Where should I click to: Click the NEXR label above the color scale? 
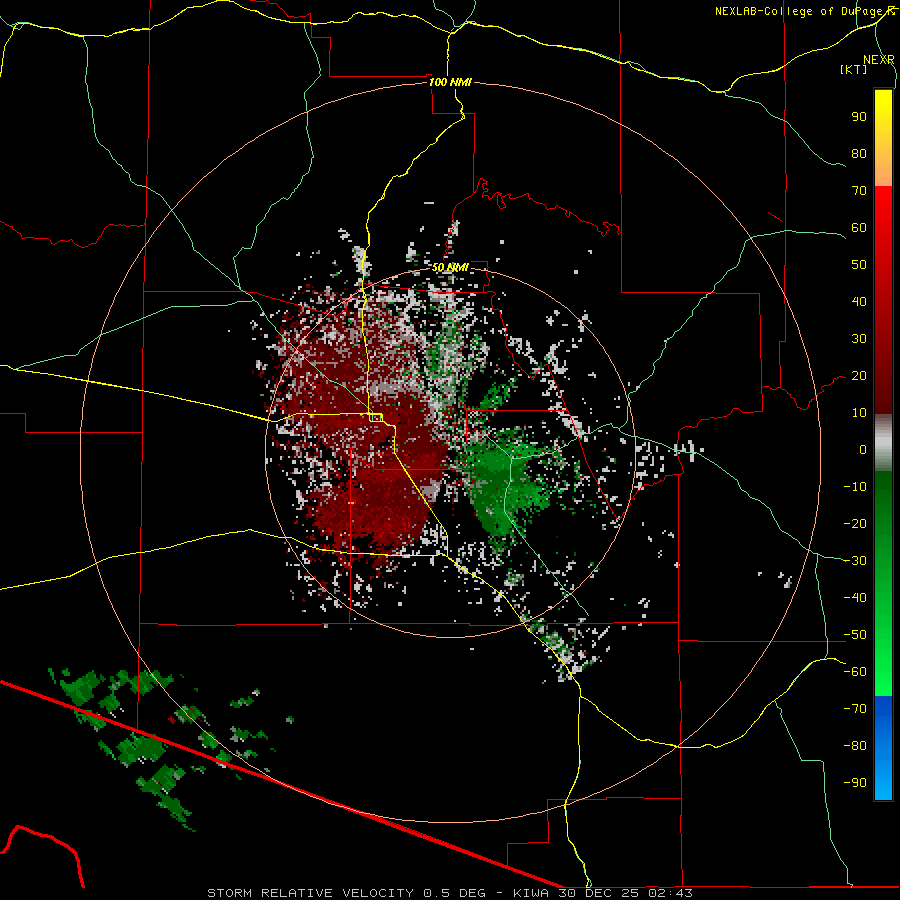click(x=878, y=60)
